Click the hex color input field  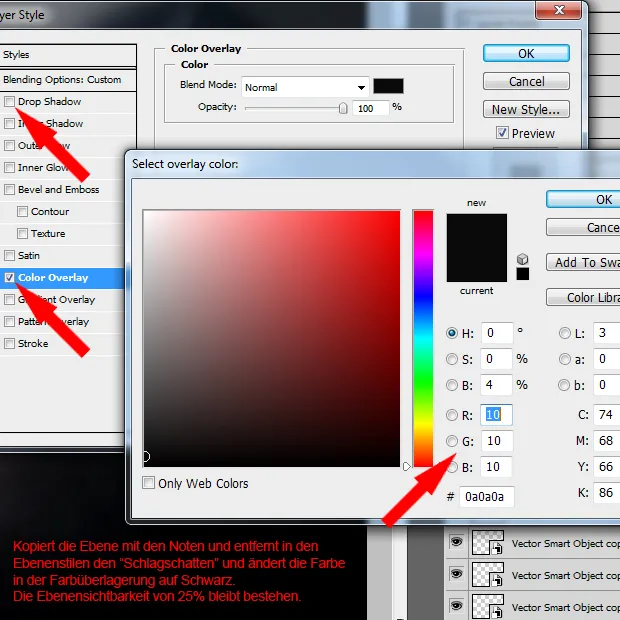point(487,497)
